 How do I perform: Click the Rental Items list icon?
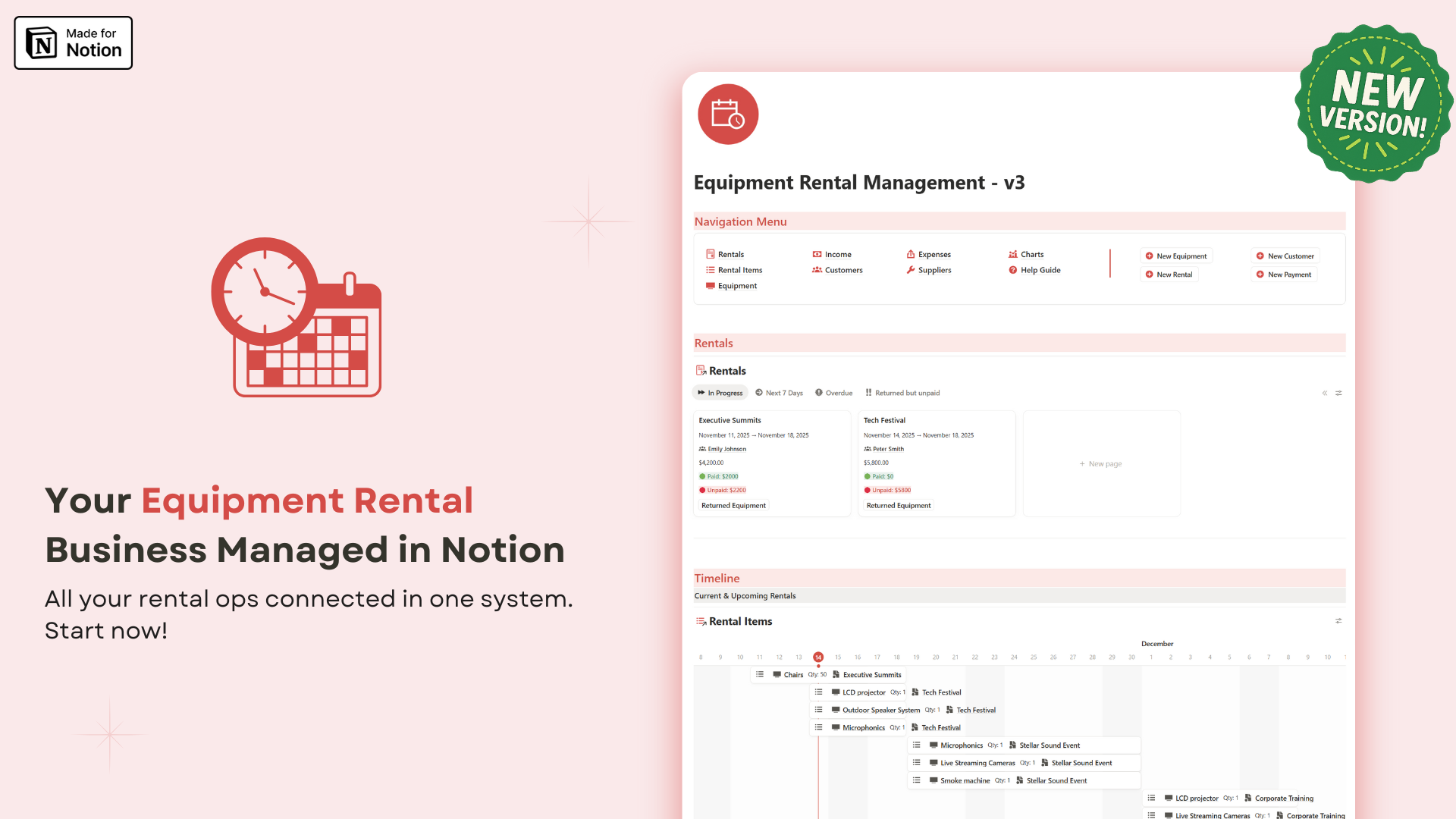pyautogui.click(x=711, y=270)
